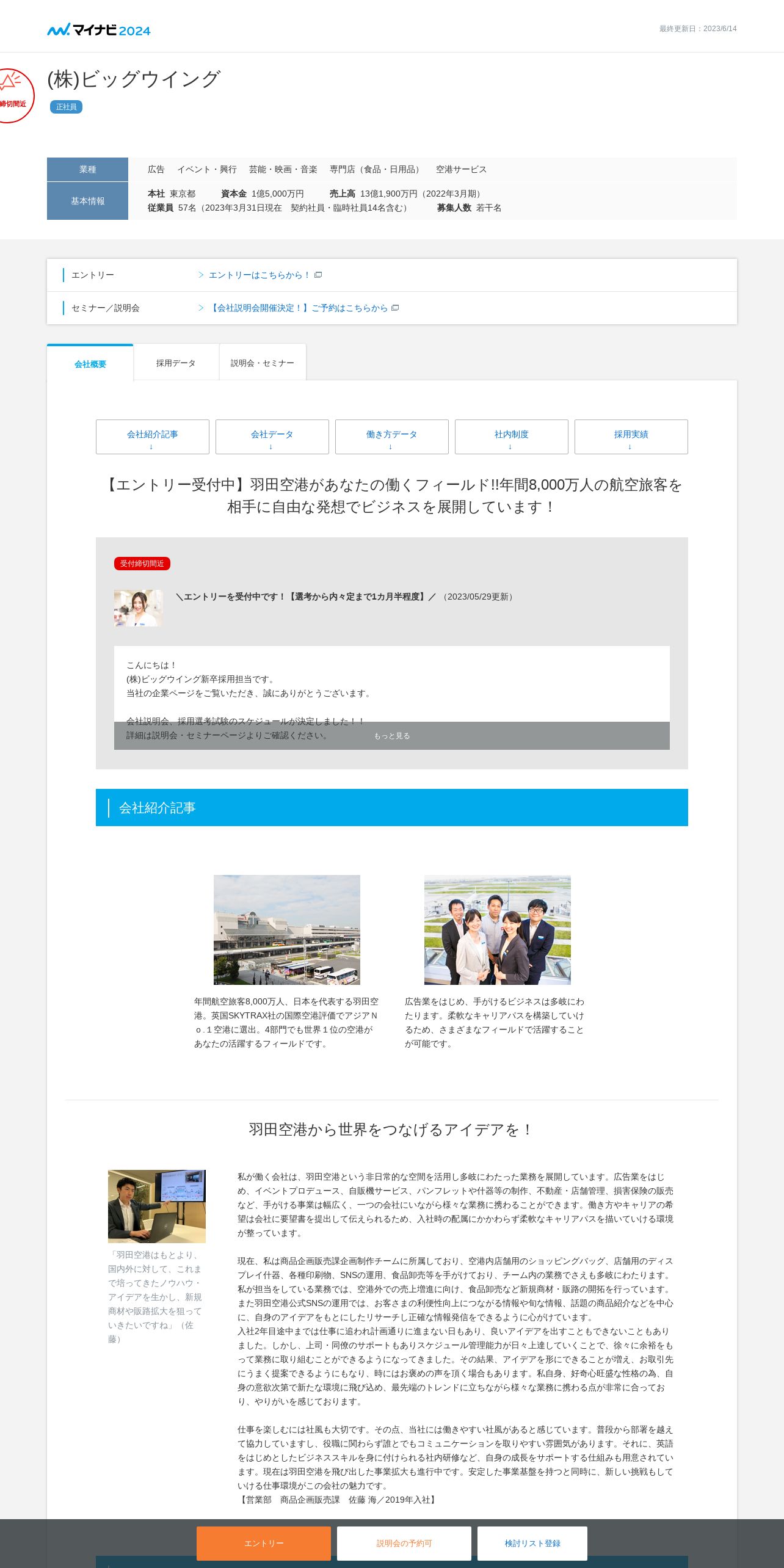Click the 基本情報 label cell
Viewport: 784px width, 1568px height.
tap(88, 201)
